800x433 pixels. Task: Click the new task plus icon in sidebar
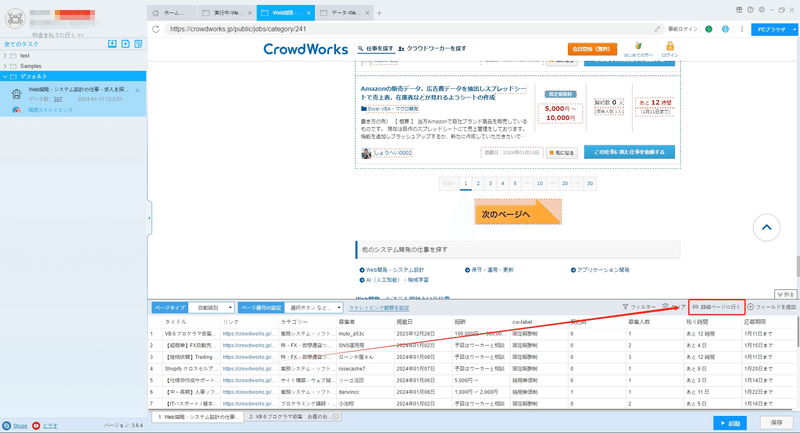[x=126, y=44]
